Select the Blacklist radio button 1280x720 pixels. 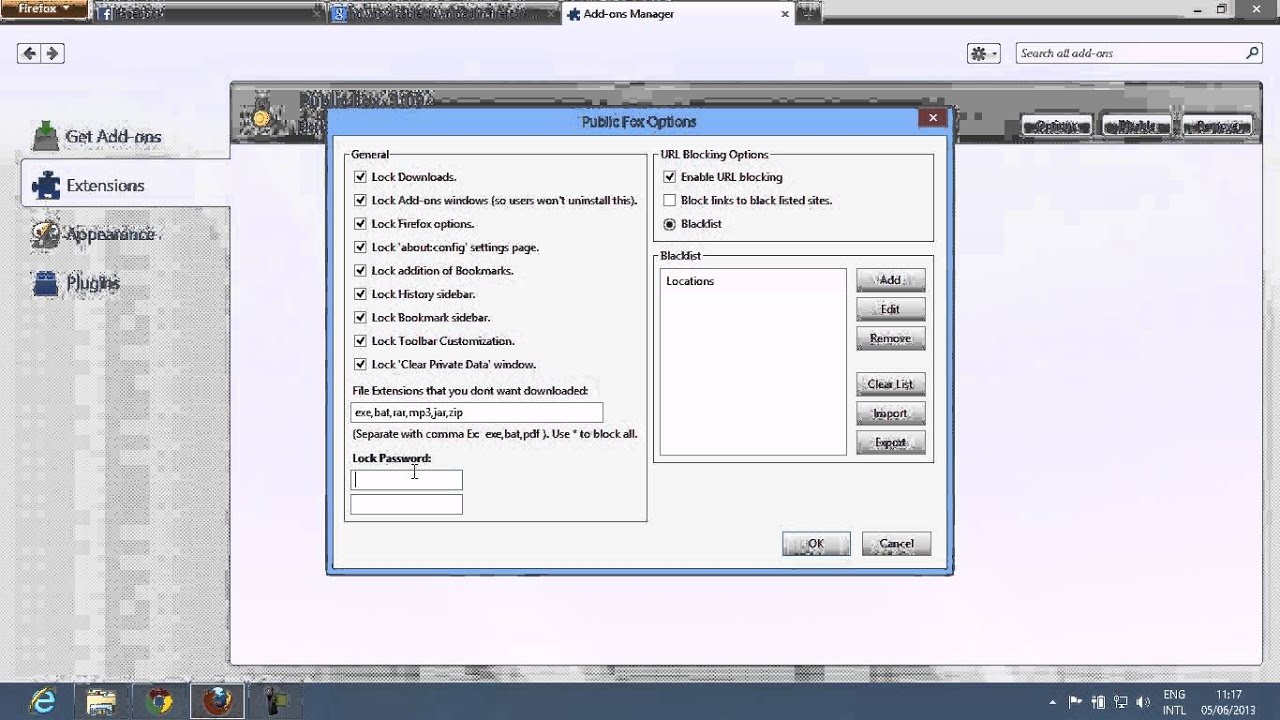(670, 224)
